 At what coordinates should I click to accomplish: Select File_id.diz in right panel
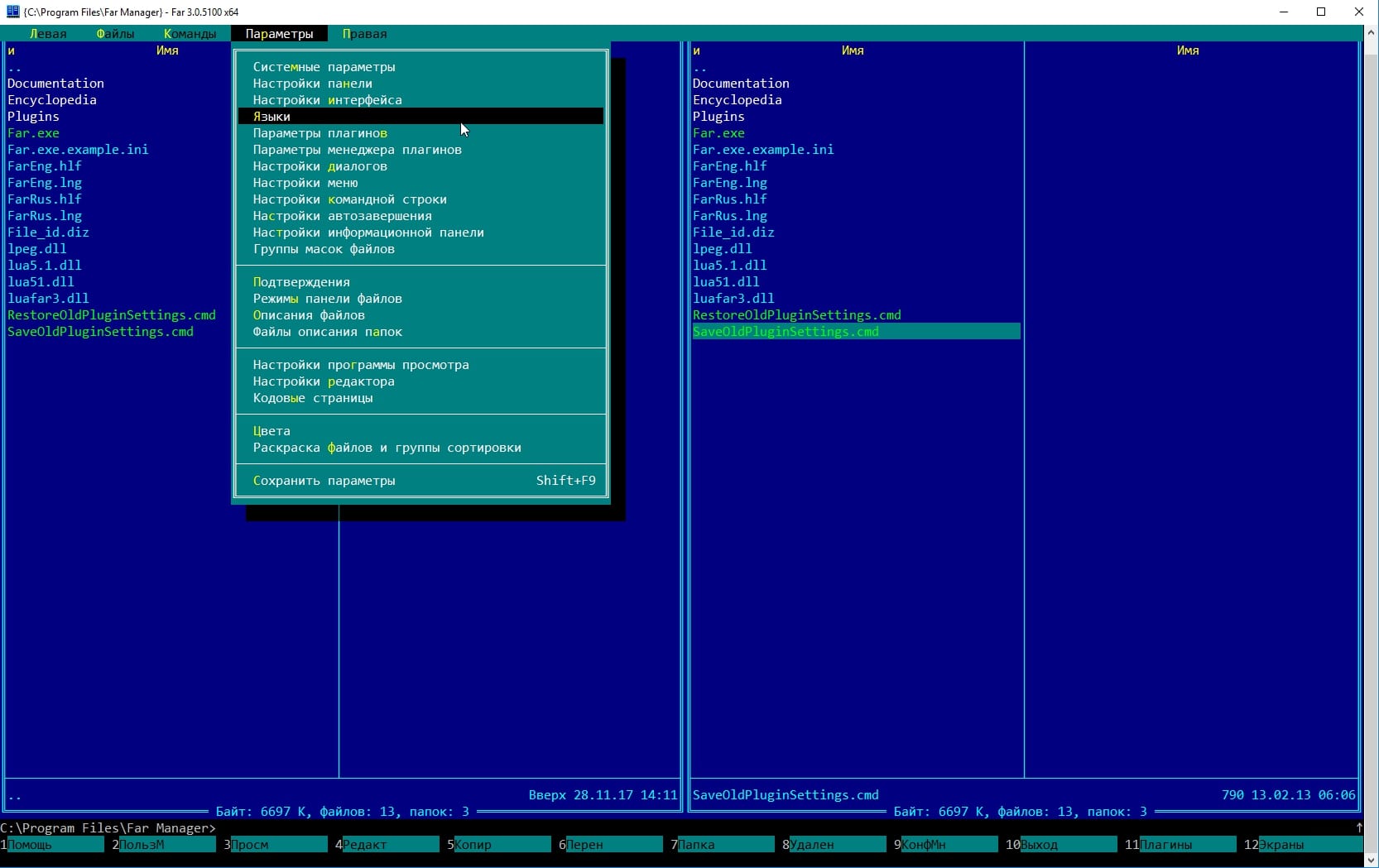point(733,233)
